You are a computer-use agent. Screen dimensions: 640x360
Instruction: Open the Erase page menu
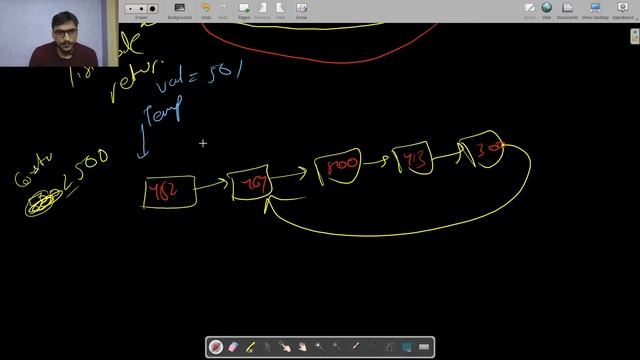tap(301, 11)
